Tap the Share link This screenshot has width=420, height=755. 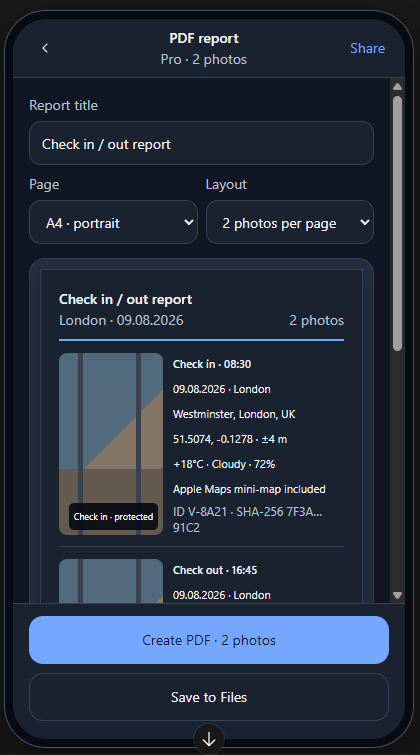tap(367, 48)
